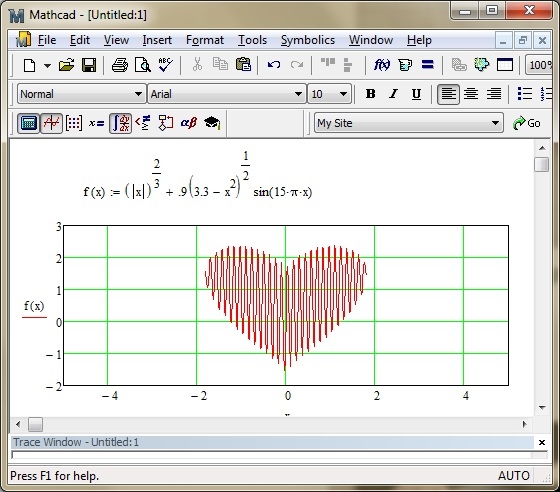Toggle the Calculator toolbar
Screen dimensions: 560x492
(x=28, y=123)
